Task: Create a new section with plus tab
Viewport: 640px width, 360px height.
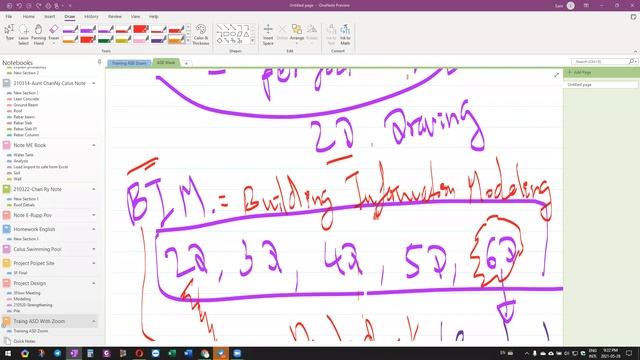Action: [186, 63]
